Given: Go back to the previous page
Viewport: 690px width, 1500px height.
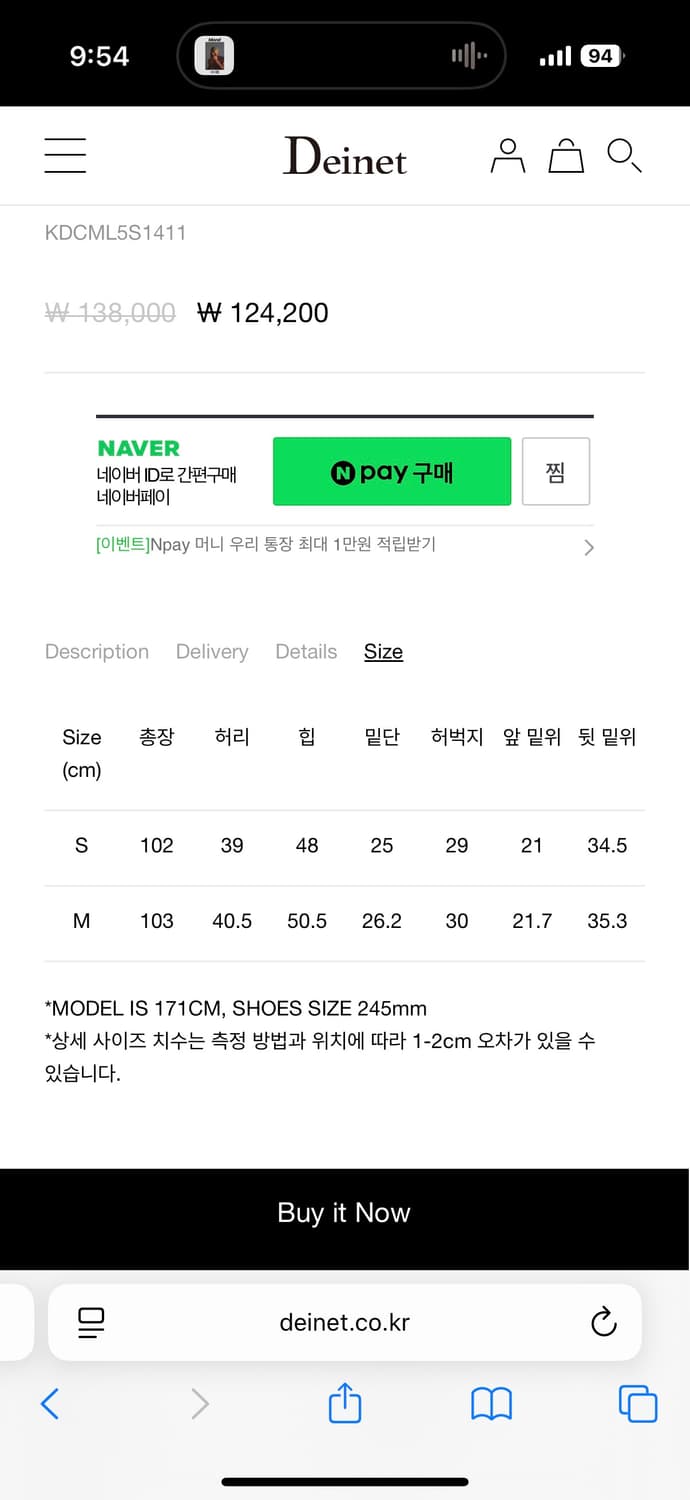Looking at the screenshot, I should pos(50,1403).
